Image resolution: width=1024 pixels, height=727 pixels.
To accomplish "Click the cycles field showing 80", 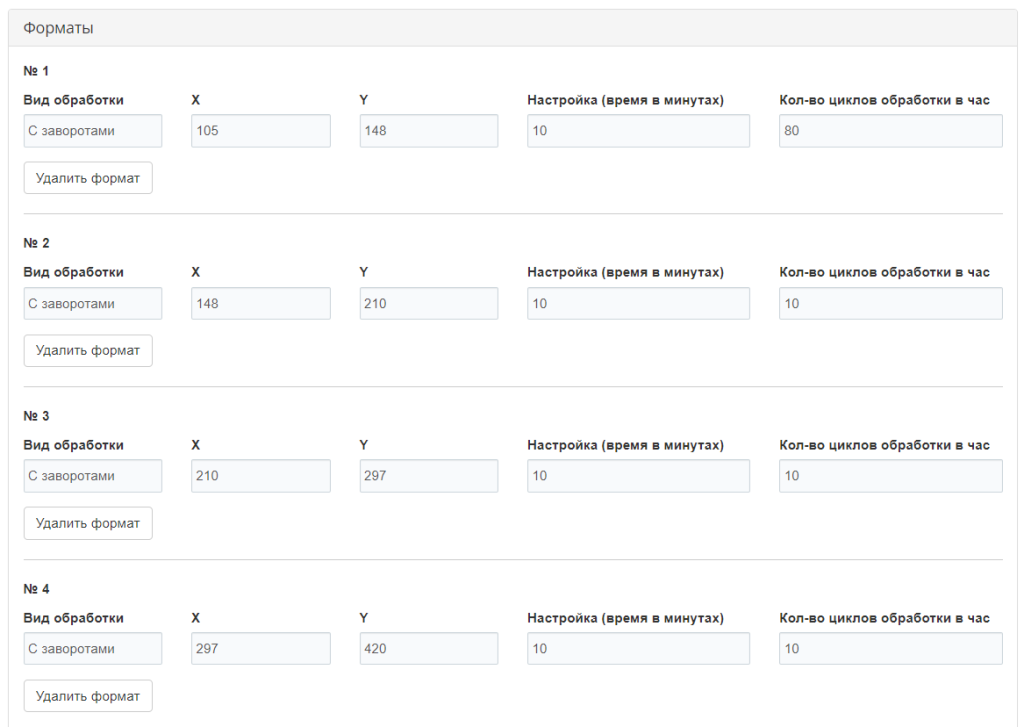I will click(x=890, y=130).
